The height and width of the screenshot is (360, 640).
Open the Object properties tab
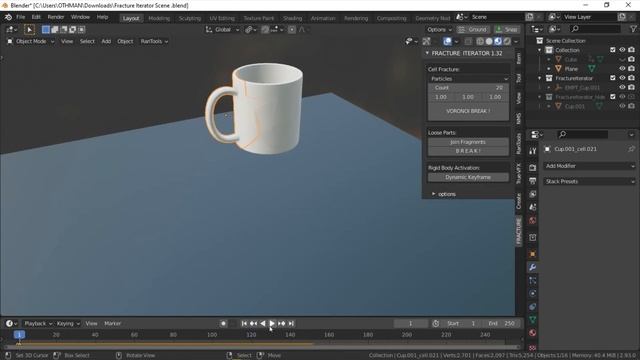(532, 254)
